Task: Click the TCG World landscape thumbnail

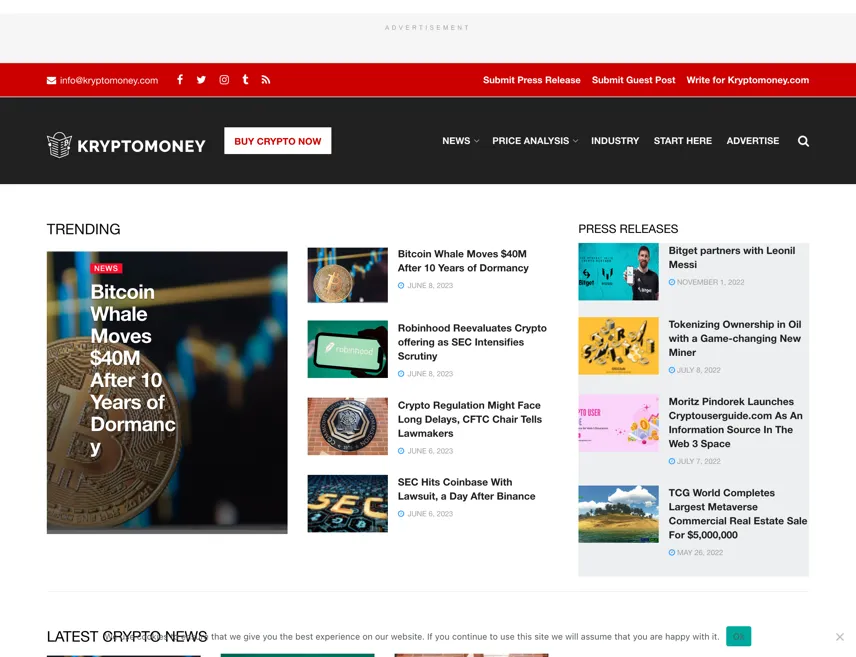Action: coord(619,514)
